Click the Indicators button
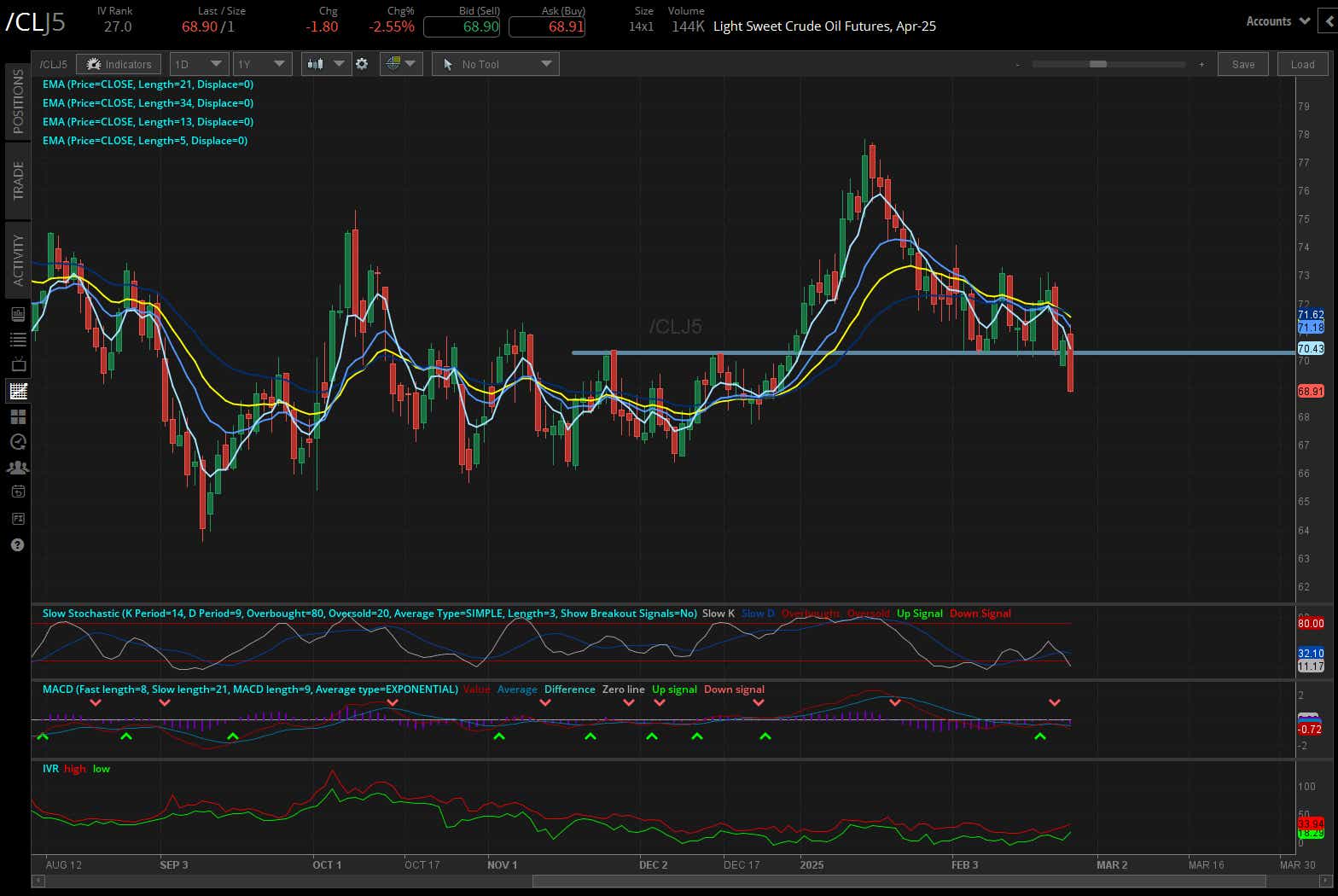Image resolution: width=1338 pixels, height=896 pixels. [x=119, y=64]
